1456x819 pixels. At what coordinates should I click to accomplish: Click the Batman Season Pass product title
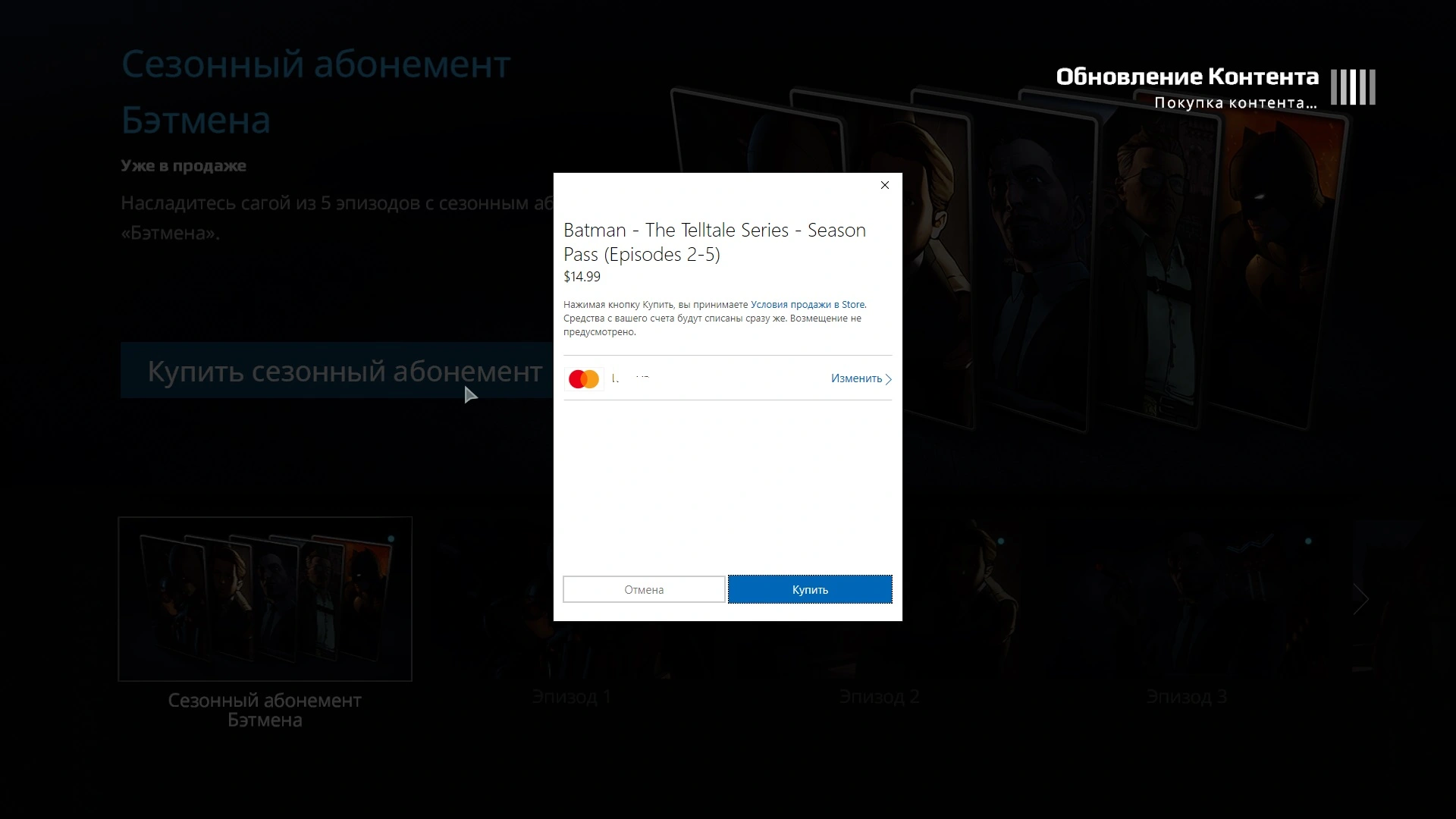click(714, 242)
